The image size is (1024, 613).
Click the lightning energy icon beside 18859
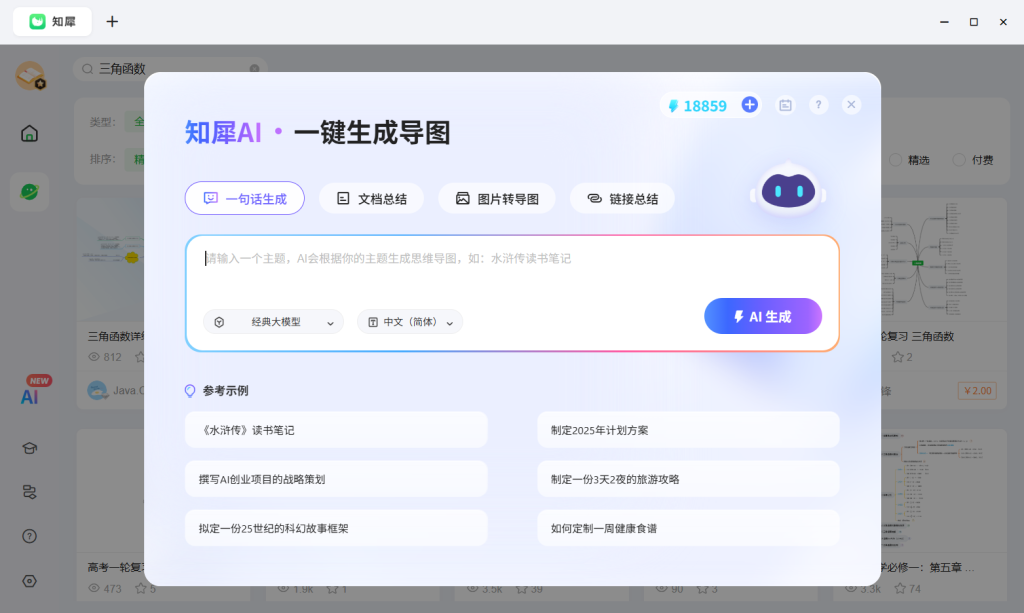coord(673,106)
